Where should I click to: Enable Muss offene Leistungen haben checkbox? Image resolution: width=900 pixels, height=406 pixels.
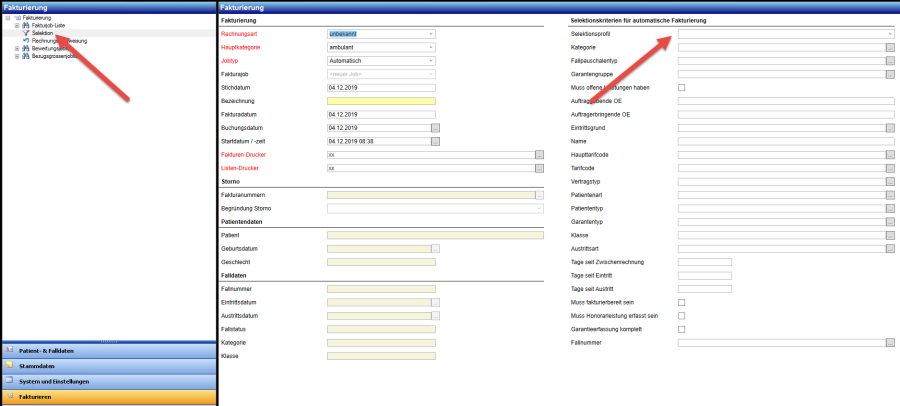click(x=682, y=88)
